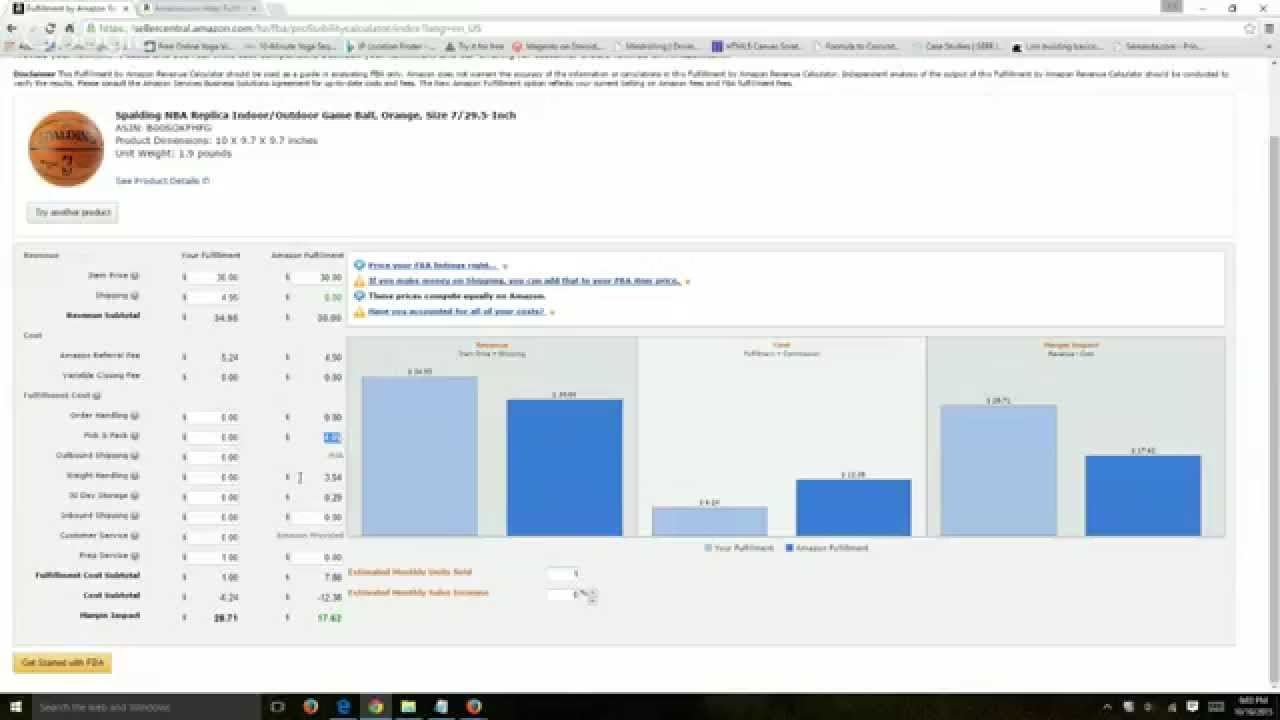Click the Your Fulfillment Prep Service field
1280x720 pixels.
215,557
